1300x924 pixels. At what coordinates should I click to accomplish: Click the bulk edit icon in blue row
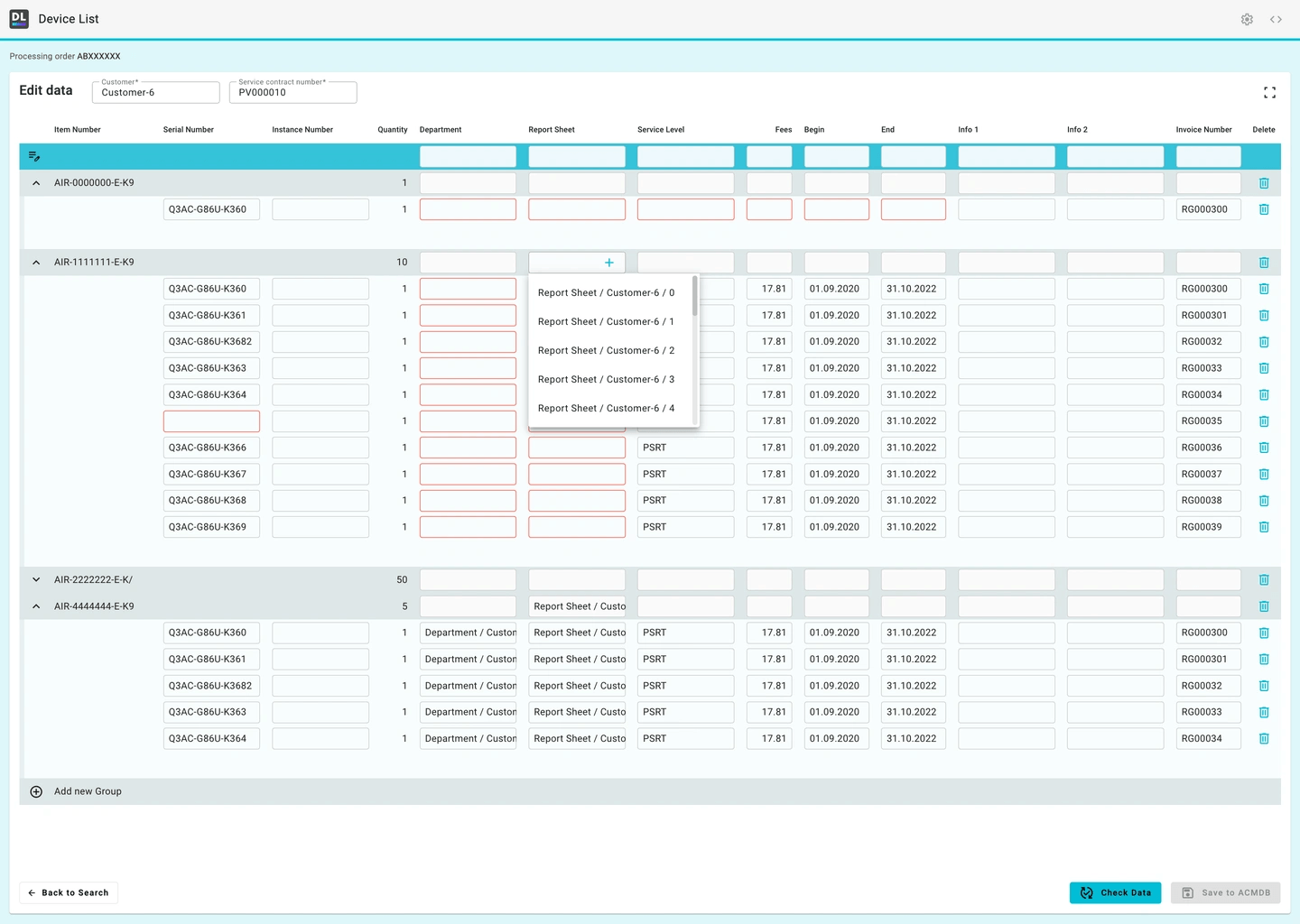34,156
